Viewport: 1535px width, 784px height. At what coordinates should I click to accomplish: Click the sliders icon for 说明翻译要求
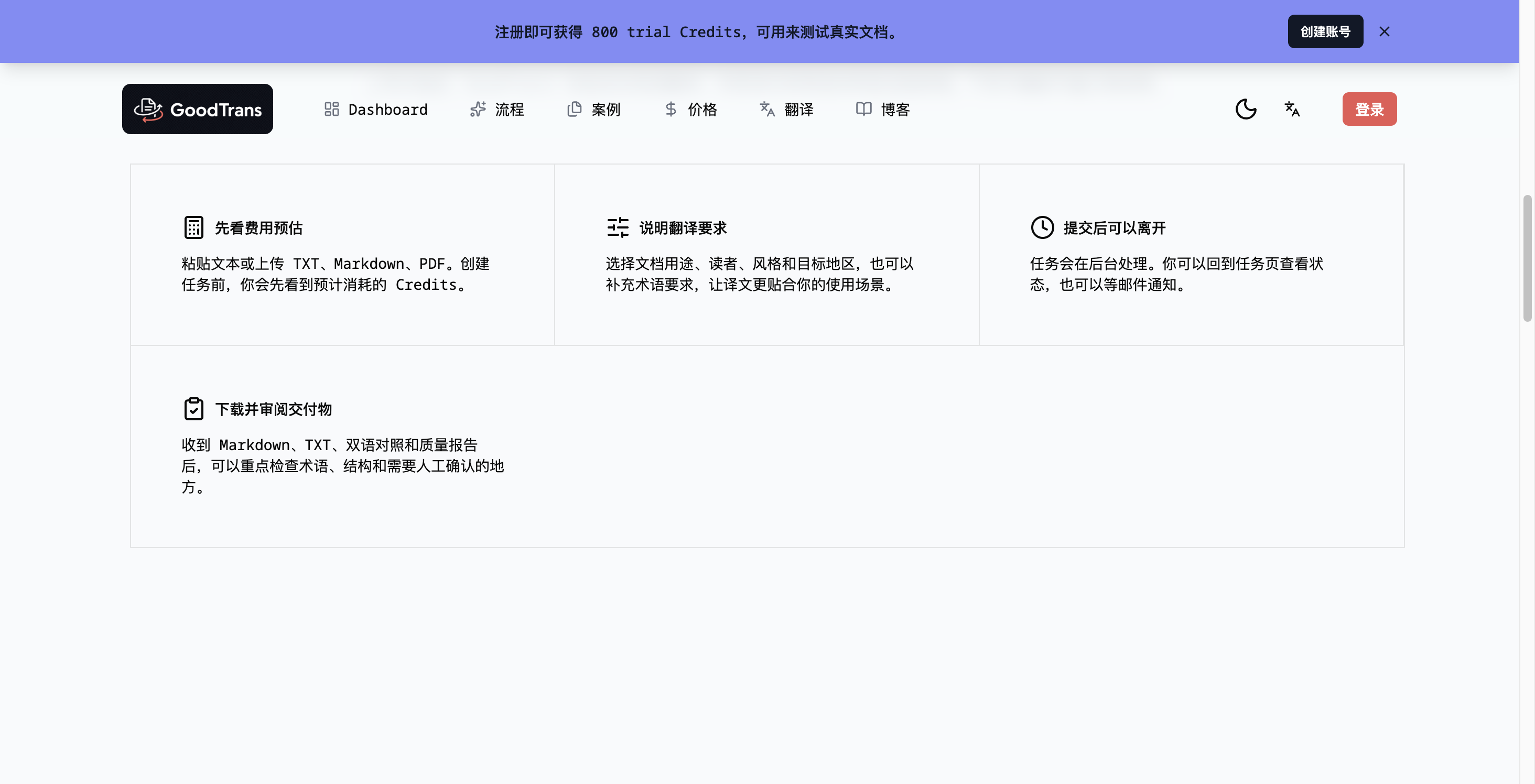618,227
